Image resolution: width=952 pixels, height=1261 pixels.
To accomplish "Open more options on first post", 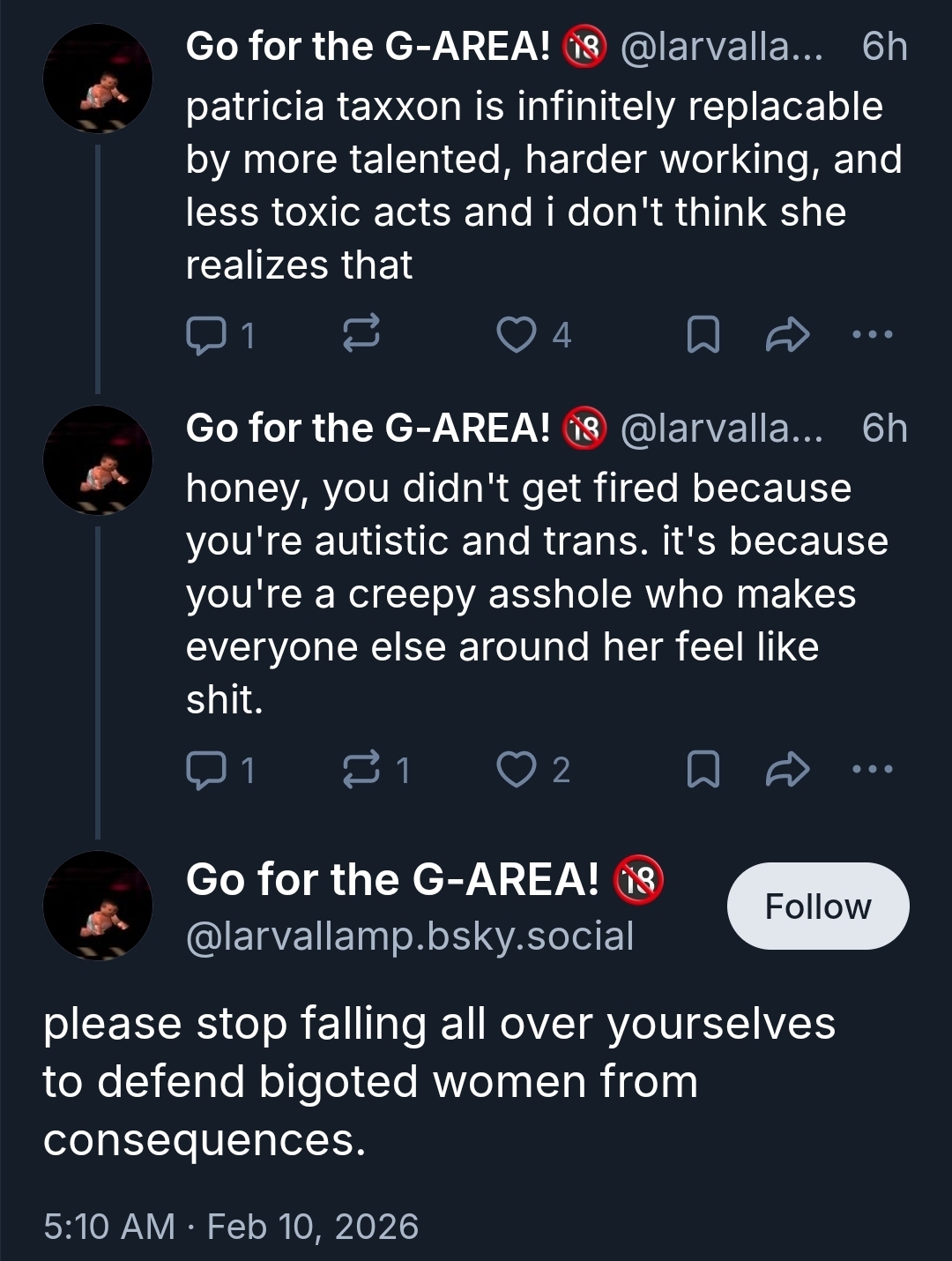I will click(x=873, y=334).
